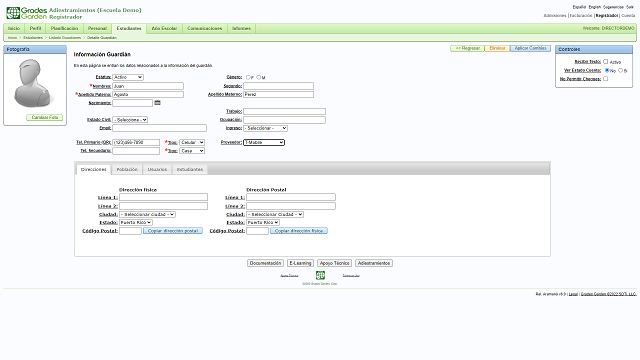Image resolution: width=640 pixels, height=360 pixels.
Task: Click the Salir logout link
Action: click(630, 7)
